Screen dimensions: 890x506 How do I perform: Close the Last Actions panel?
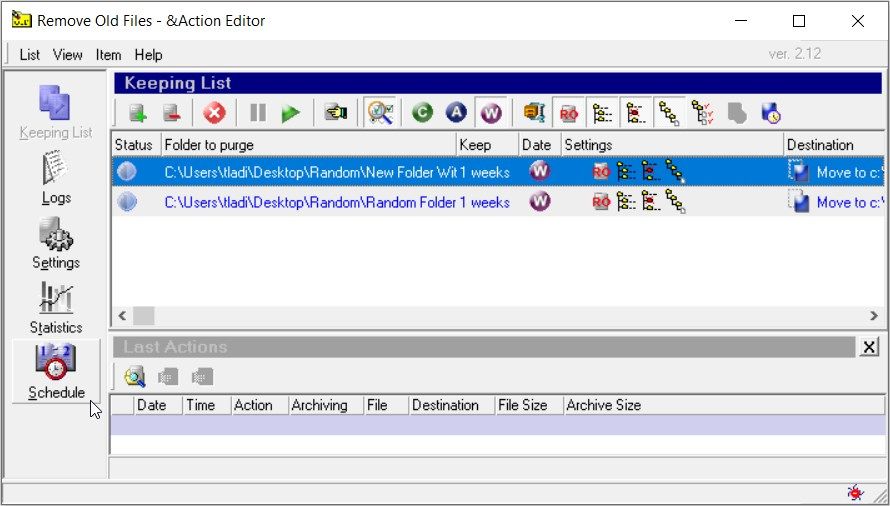pos(869,346)
